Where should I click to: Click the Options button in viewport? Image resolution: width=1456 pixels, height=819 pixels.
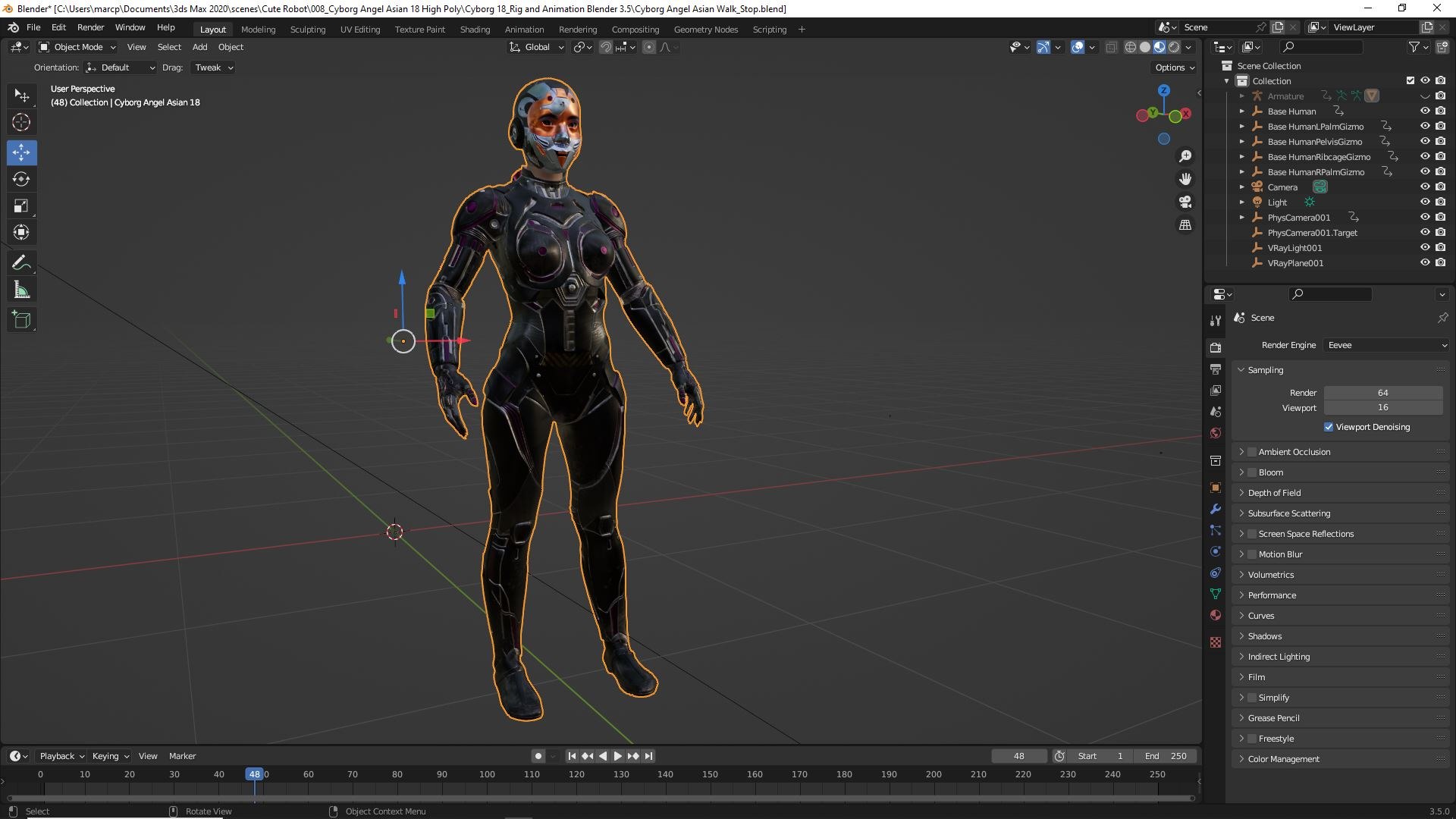coord(1174,67)
